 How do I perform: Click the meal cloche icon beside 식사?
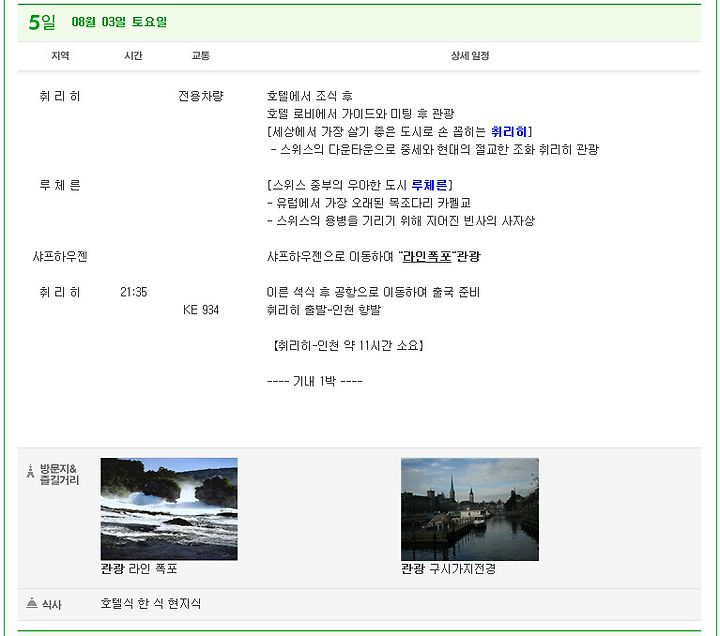pyautogui.click(x=32, y=603)
